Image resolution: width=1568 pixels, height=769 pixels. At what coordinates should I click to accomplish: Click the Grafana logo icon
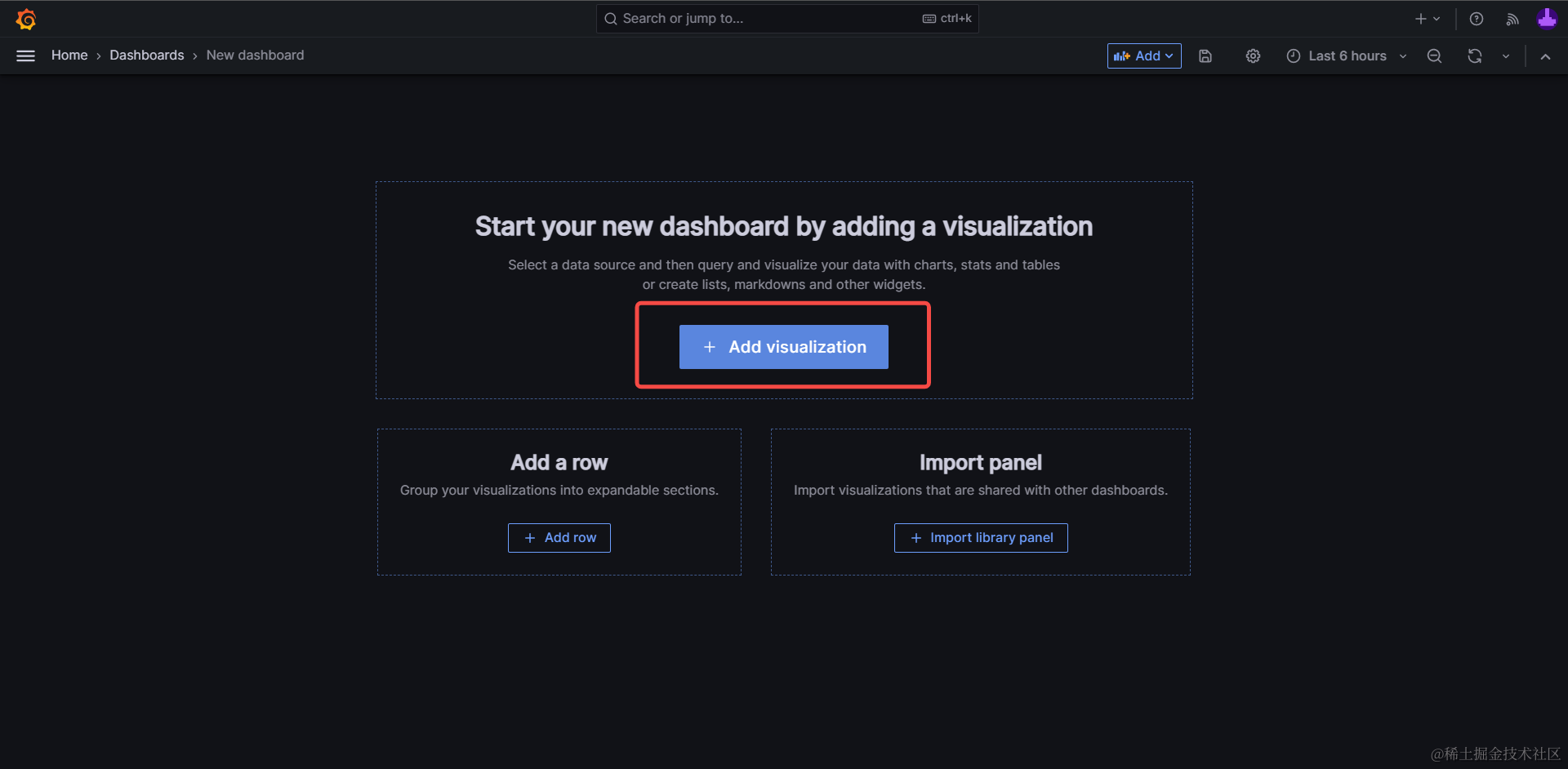[x=26, y=19]
